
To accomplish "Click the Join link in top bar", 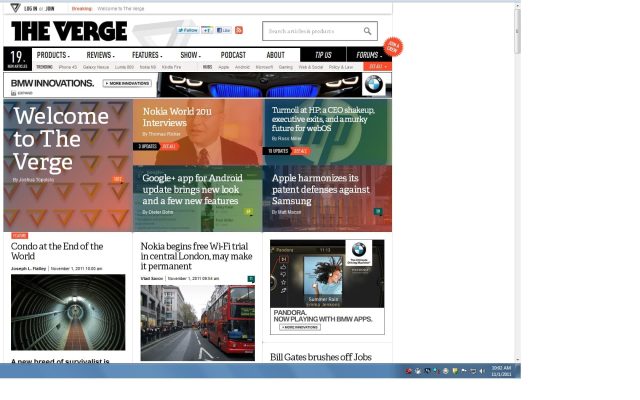I will tap(49, 8).
